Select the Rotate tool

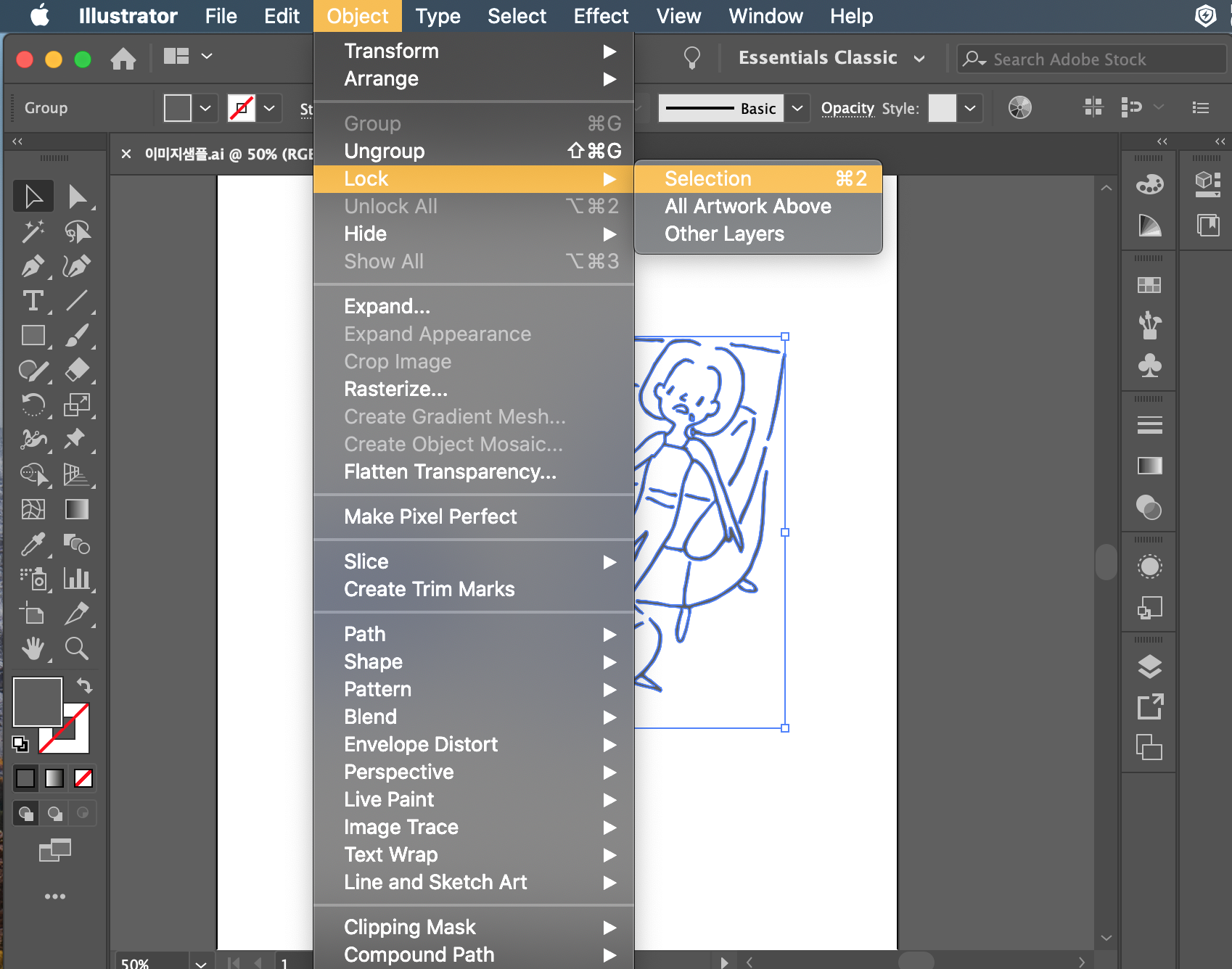click(x=33, y=405)
